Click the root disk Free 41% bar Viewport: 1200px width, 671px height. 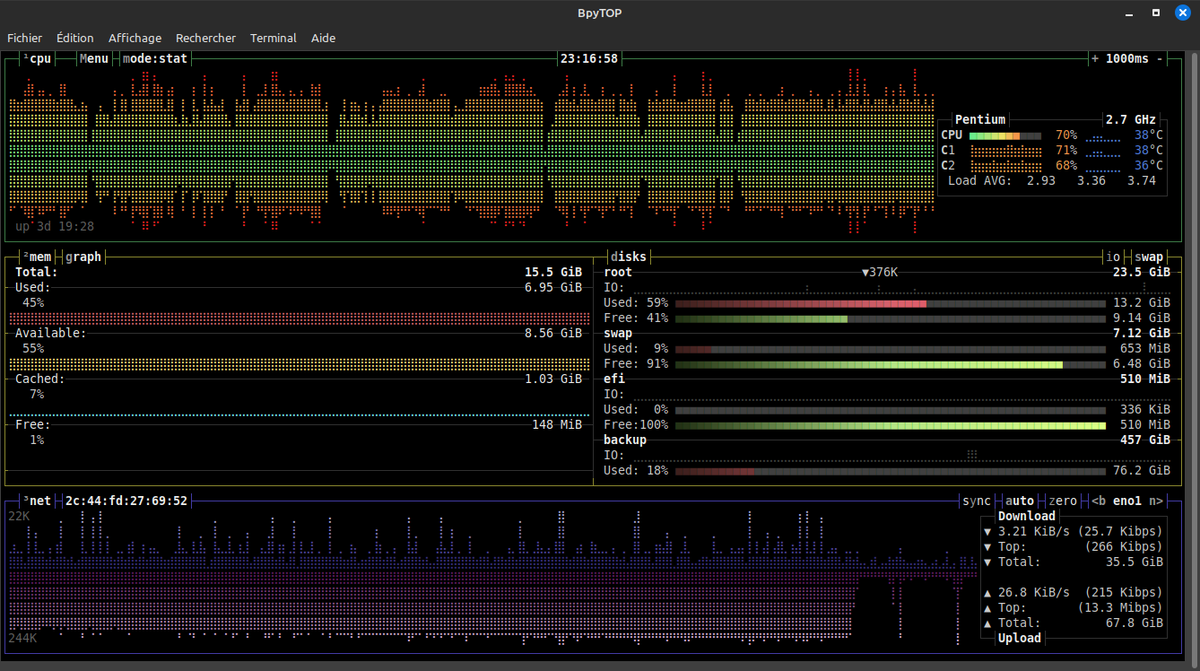890,318
